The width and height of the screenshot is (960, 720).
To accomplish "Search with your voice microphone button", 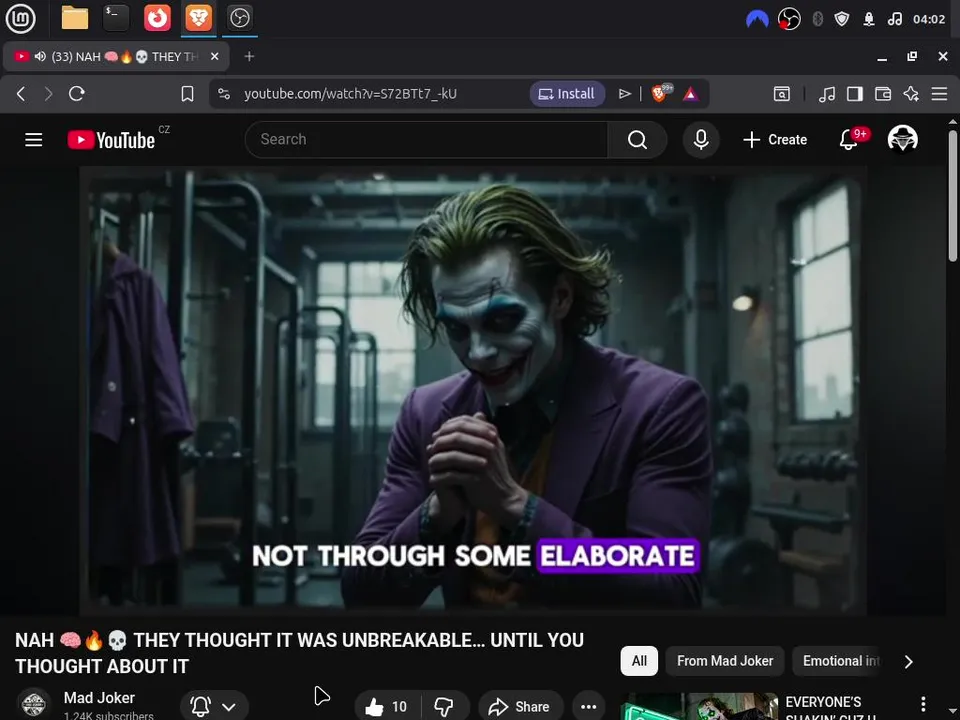I will [x=701, y=140].
